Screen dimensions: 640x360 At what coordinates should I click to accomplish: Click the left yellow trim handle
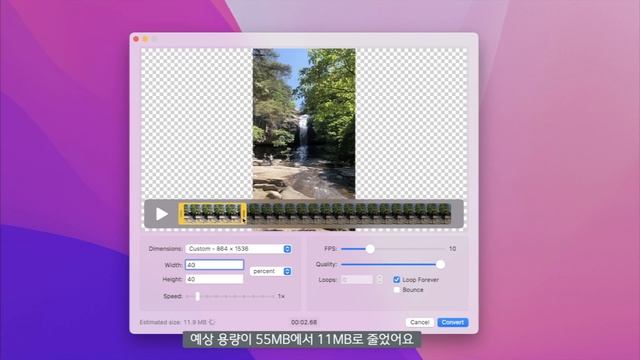181,214
